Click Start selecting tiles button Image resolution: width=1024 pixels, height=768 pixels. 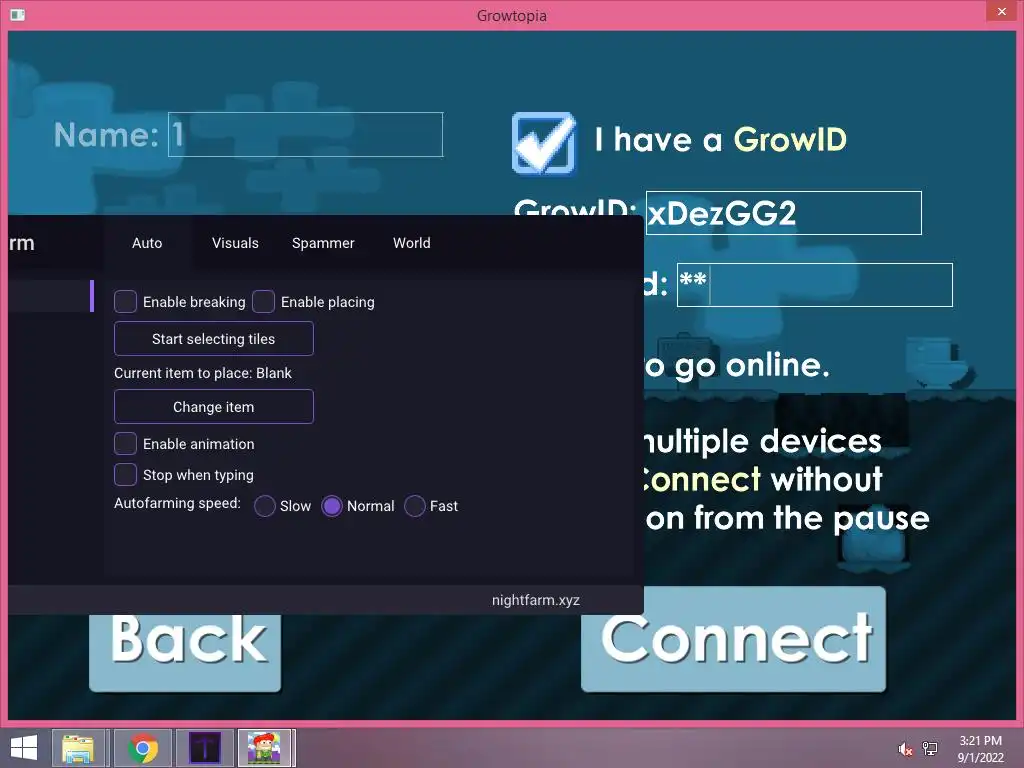pos(214,338)
